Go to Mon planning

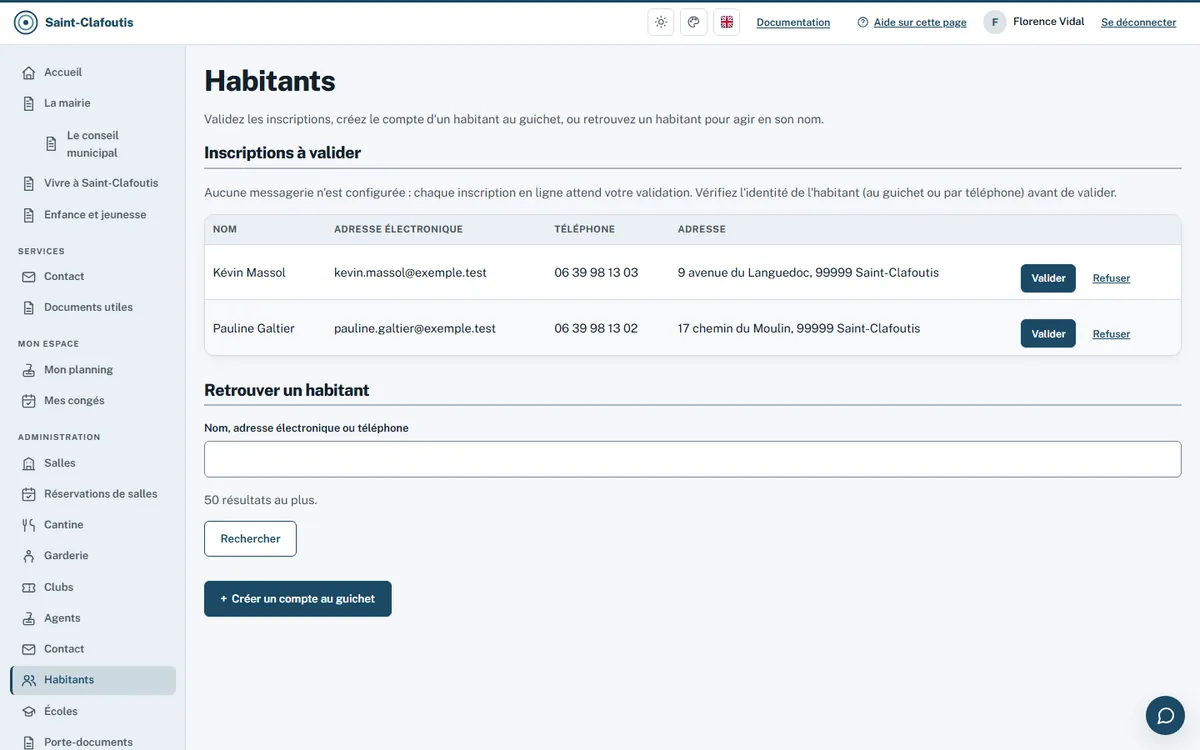78,370
